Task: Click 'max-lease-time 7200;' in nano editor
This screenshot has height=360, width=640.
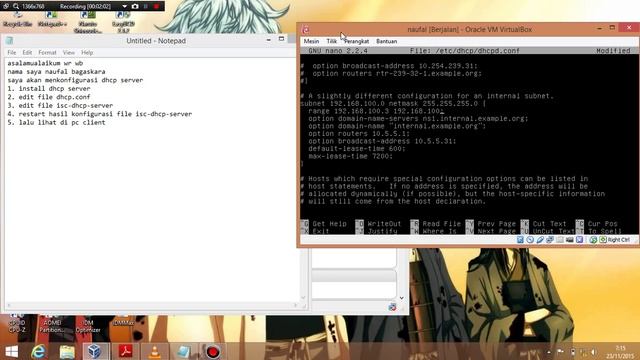Action: pos(351,156)
